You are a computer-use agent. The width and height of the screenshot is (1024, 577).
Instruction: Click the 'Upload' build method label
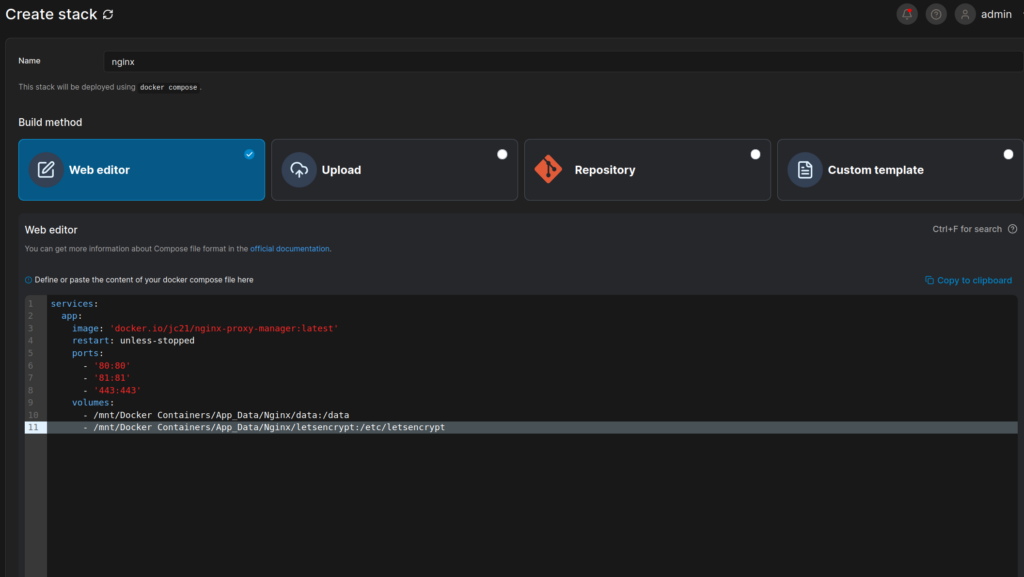[342, 170]
